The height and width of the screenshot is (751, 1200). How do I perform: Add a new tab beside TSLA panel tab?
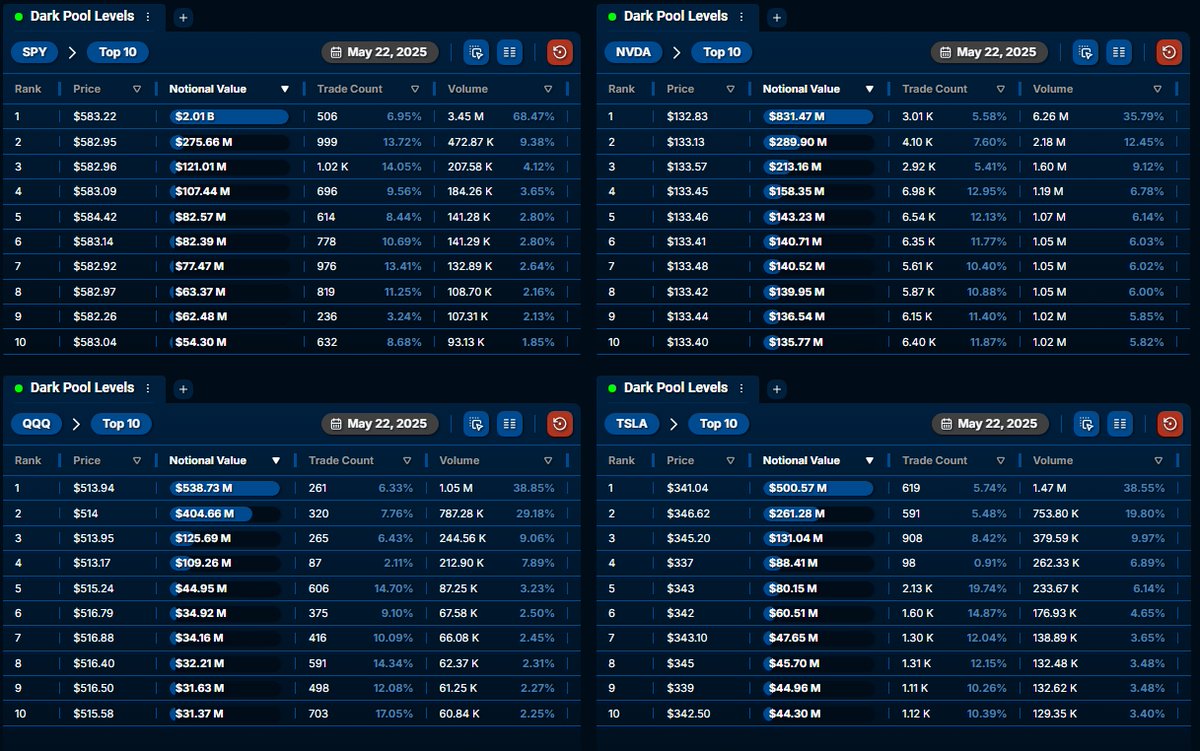pos(777,389)
